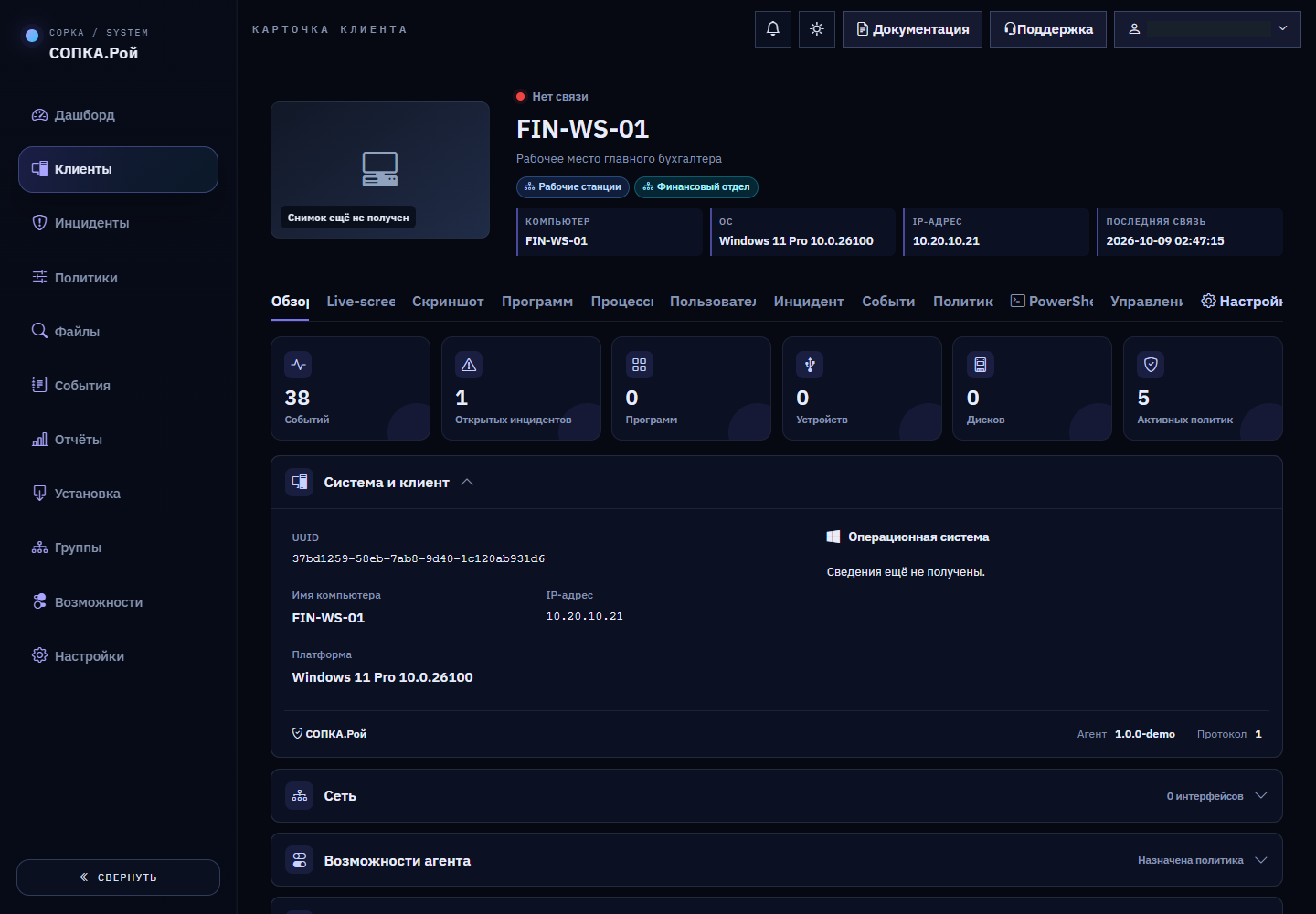Image resolution: width=1316 pixels, height=914 pixels.
Task: Expand the Сеть section chevron
Action: coord(1261,796)
